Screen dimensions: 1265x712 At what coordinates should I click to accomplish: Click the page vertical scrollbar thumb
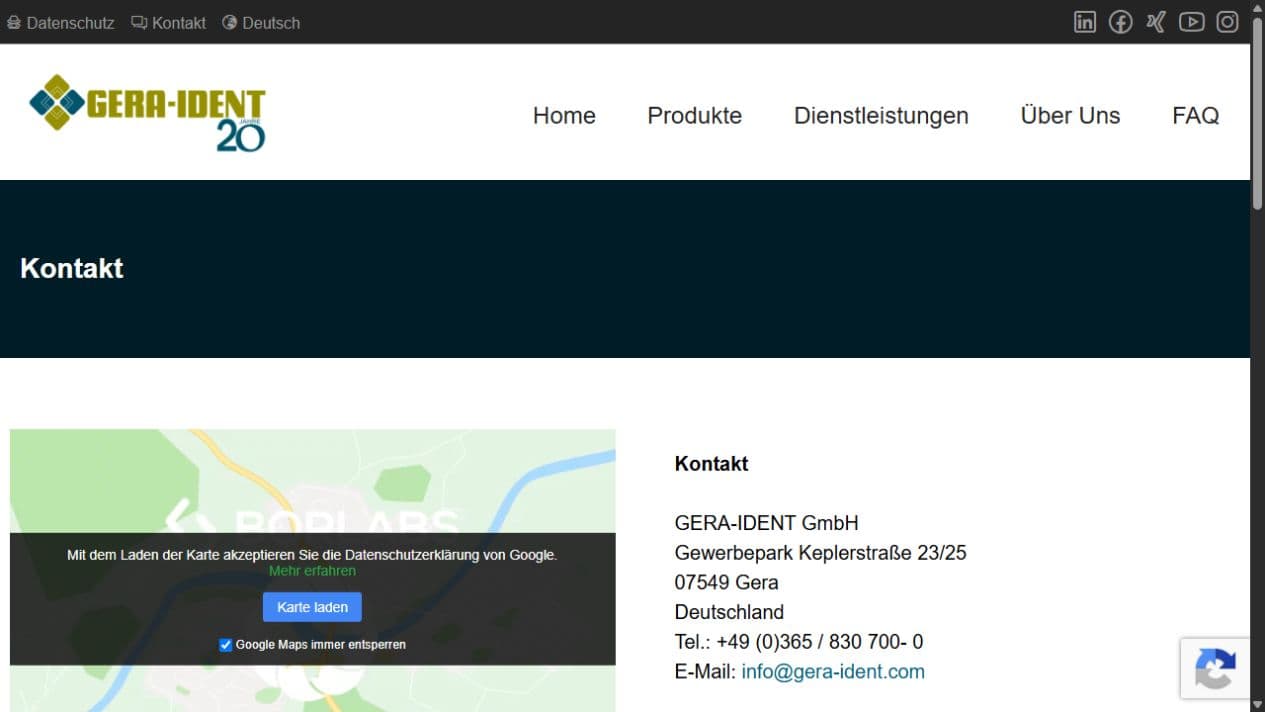[x=1258, y=112]
